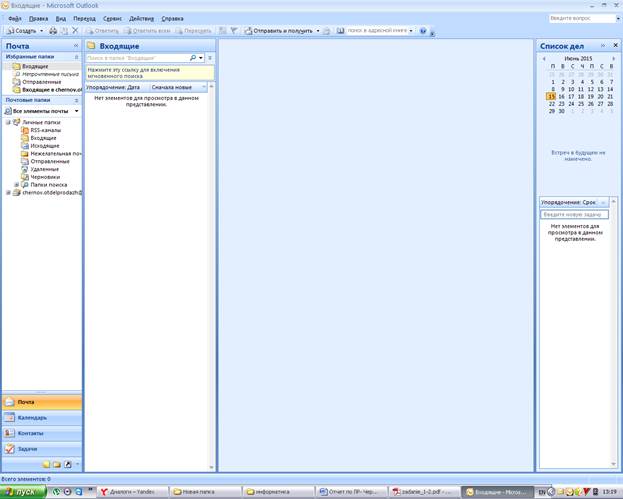
Task: Click the Notes icon in navigation bottom
Action: [x=46, y=464]
